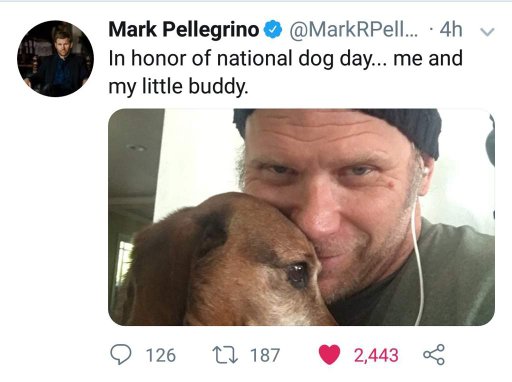This screenshot has height=382, width=512.
Task: Click the retweet count 187
Action: click(x=265, y=355)
